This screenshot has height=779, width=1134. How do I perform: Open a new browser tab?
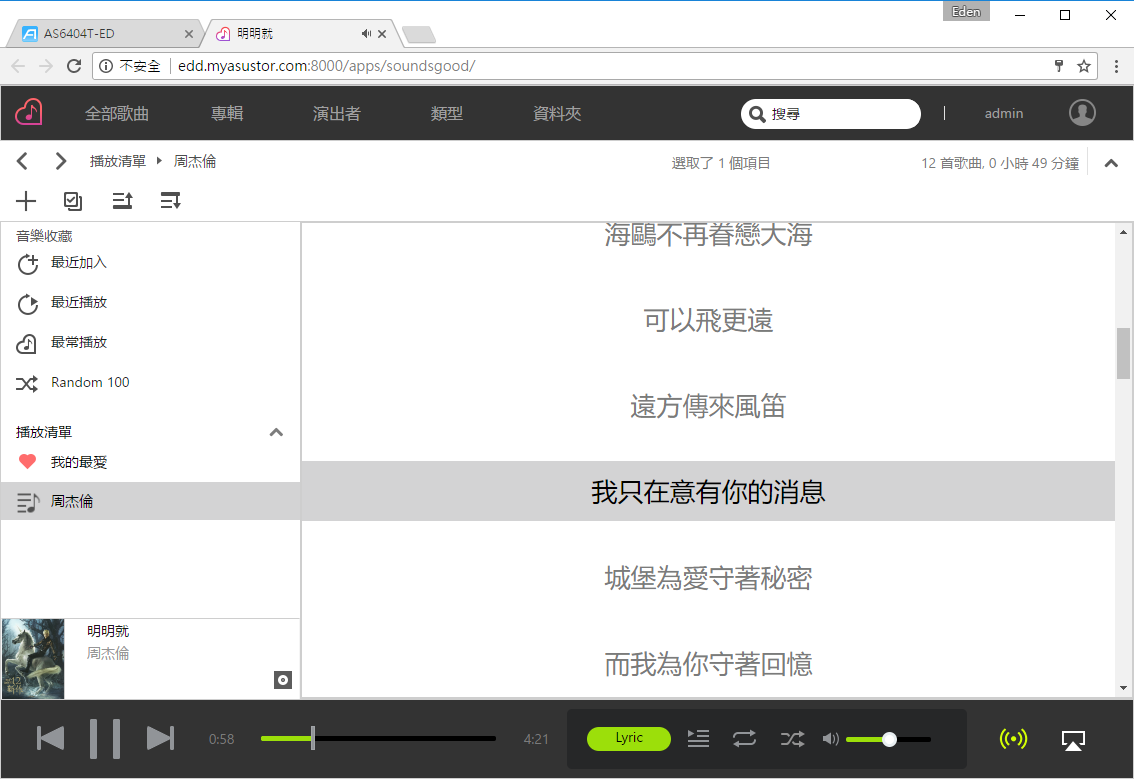coord(419,34)
